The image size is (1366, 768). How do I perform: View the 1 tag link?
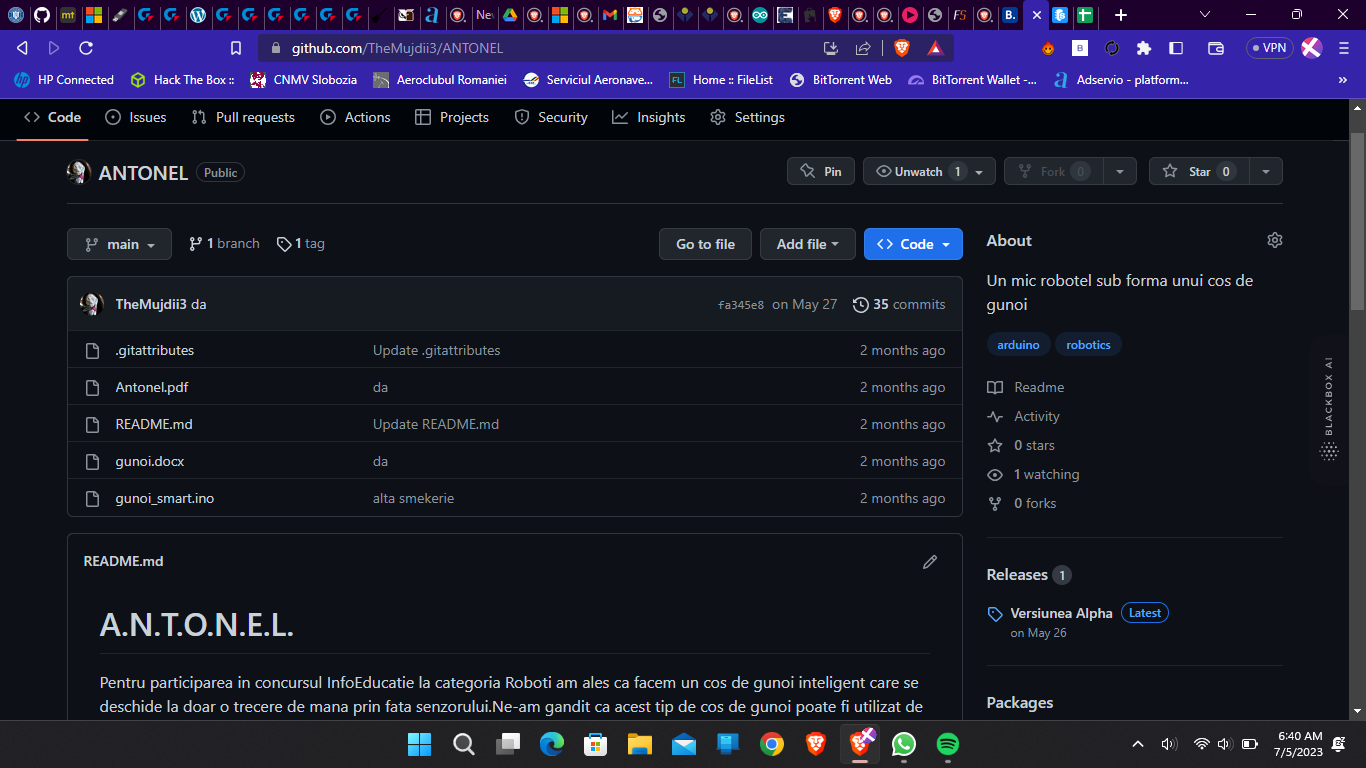[x=301, y=243]
